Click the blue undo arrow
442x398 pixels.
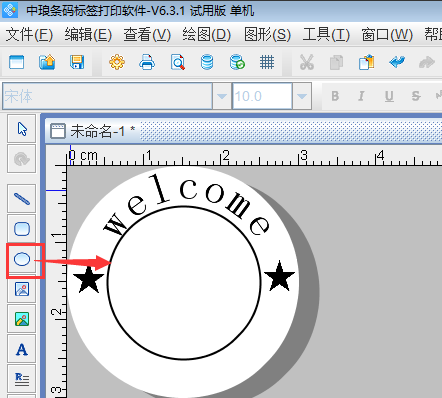click(x=397, y=62)
